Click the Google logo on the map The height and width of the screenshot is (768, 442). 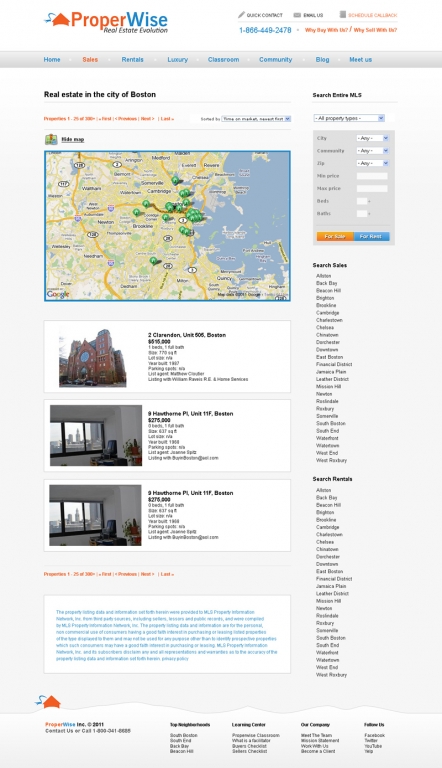(x=58, y=294)
